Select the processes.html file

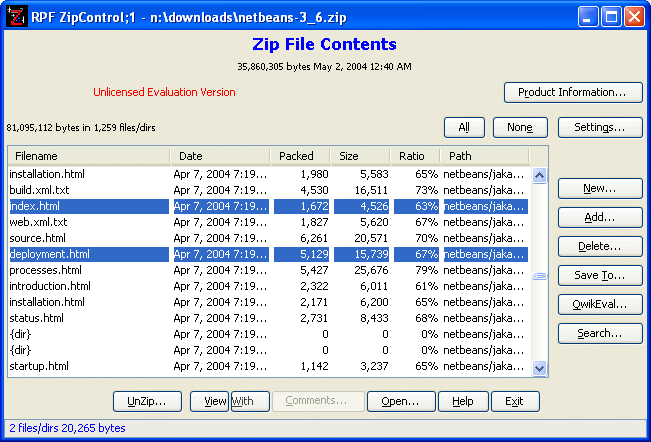coord(268,270)
